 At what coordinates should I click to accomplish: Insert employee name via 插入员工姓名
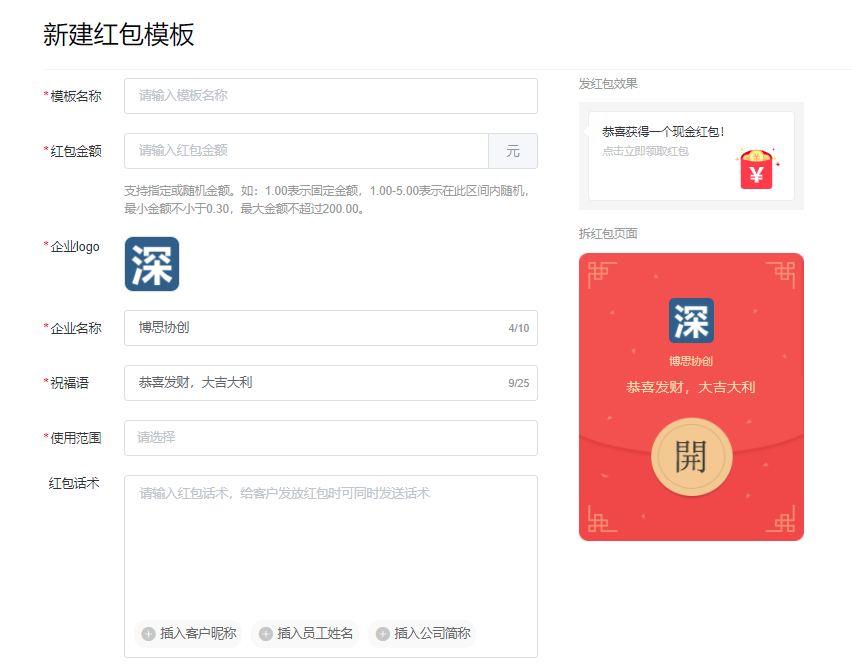click(315, 633)
